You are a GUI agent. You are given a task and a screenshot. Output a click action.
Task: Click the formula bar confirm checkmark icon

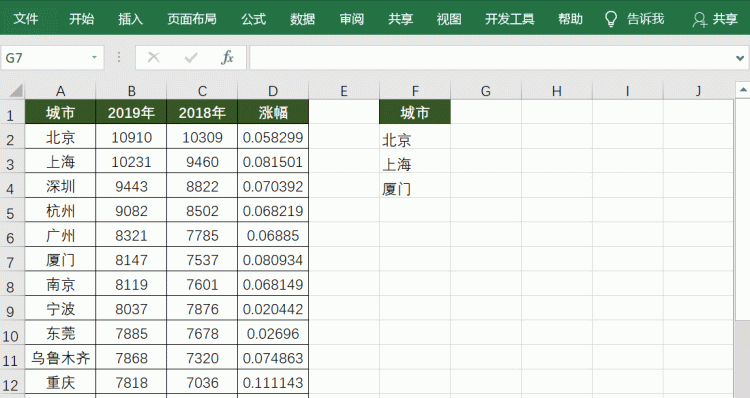[x=191, y=58]
